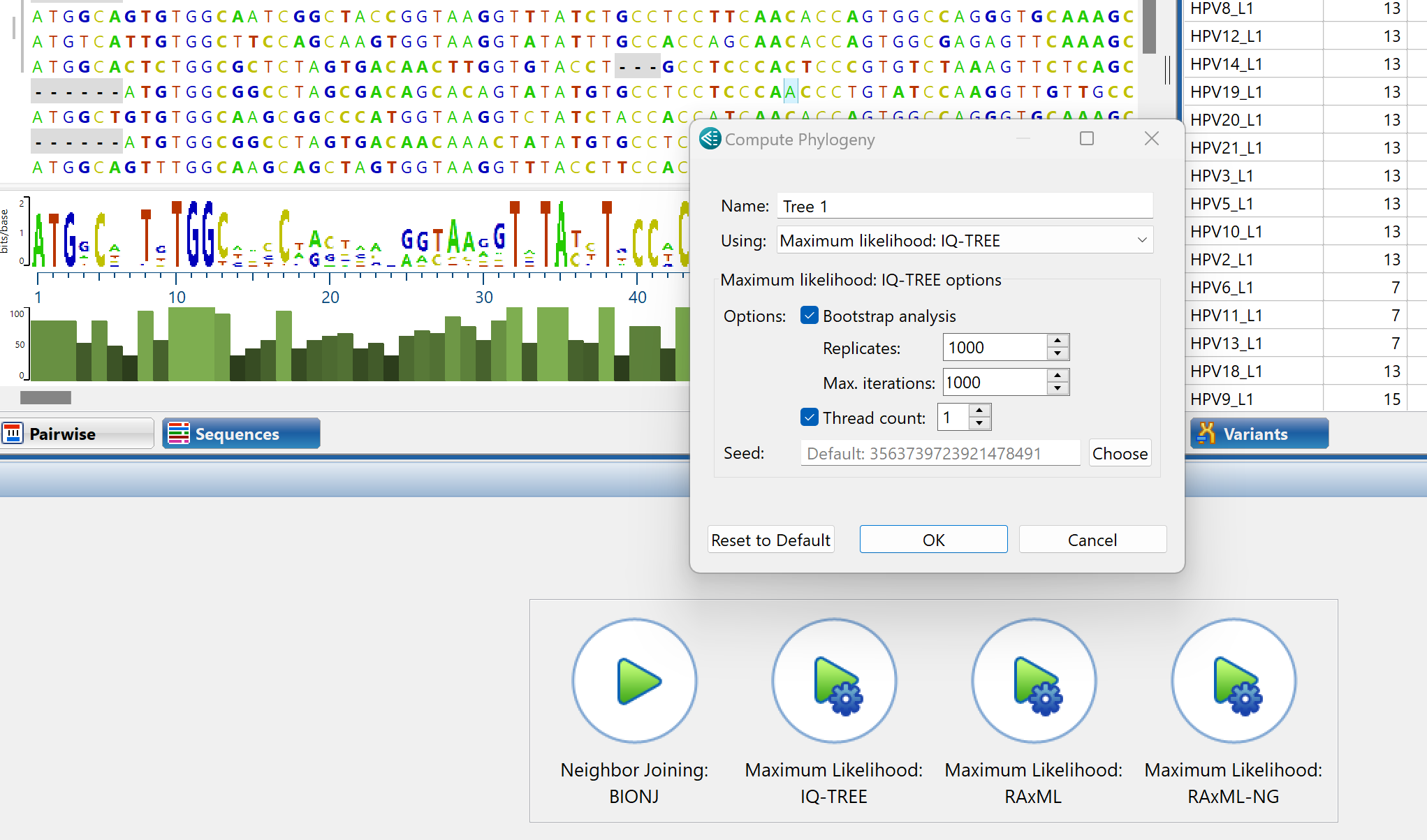Decrease Max. iterations with the down arrow
Screen dimensions: 1427x840
coord(1058,388)
